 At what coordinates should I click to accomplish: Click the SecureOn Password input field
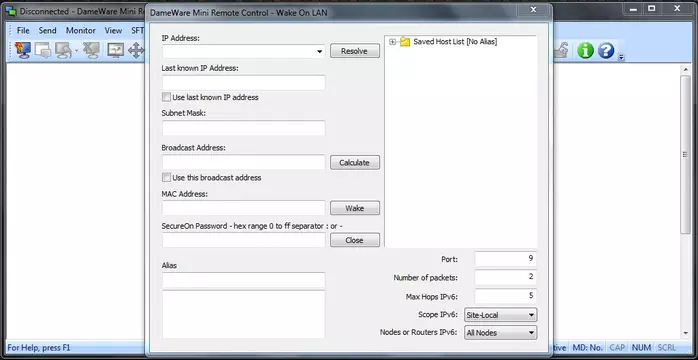coord(243,240)
